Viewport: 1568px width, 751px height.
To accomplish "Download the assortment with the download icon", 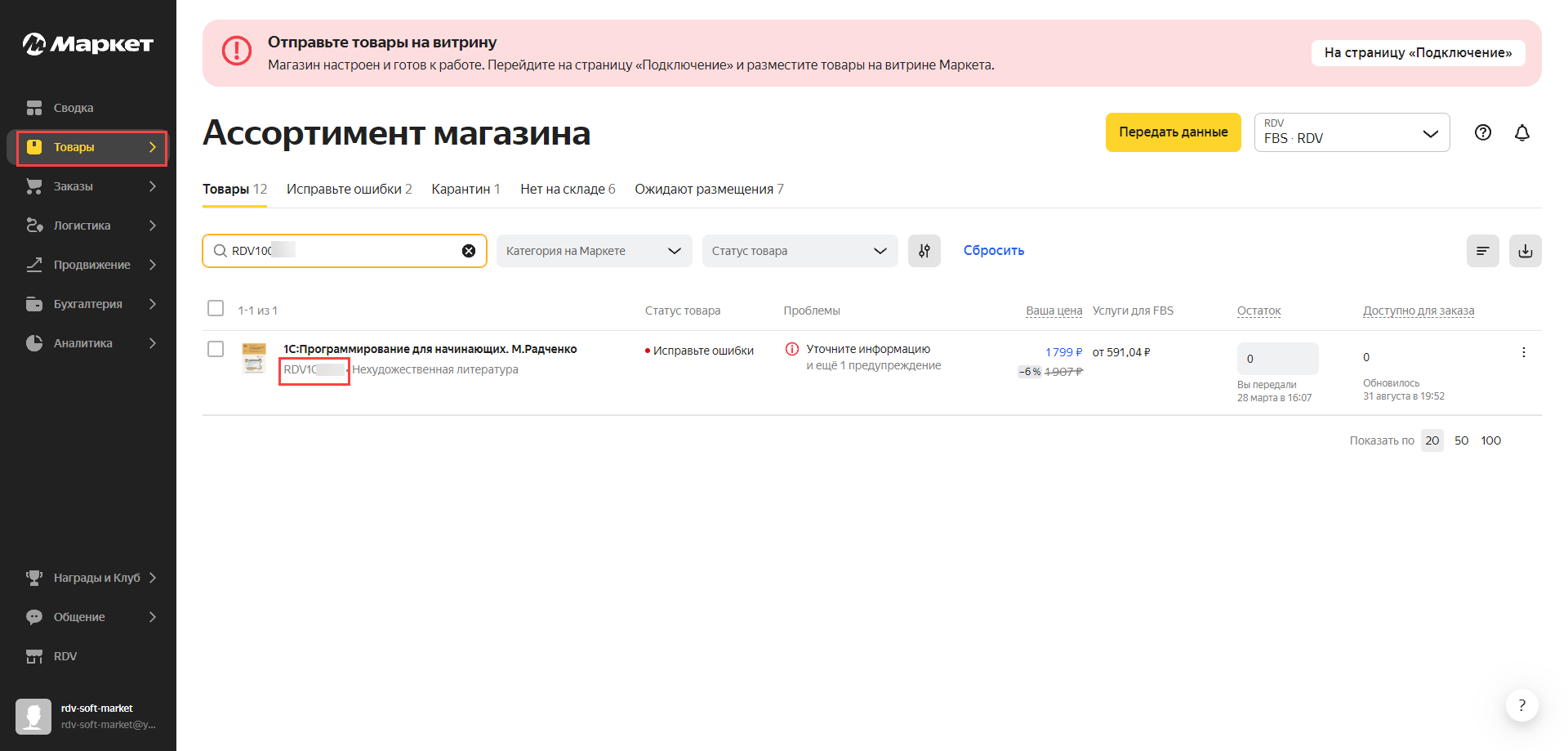I will point(1526,251).
